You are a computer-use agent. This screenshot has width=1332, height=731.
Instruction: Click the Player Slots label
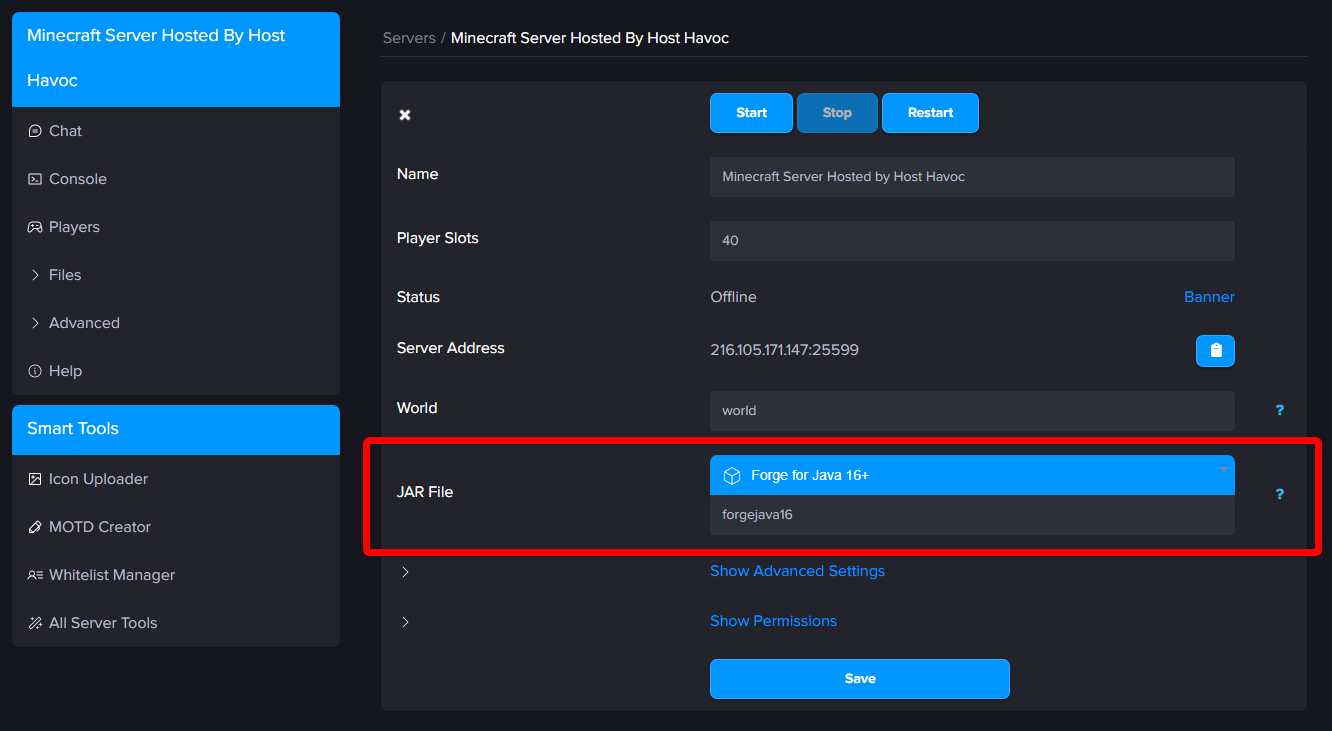click(x=438, y=238)
